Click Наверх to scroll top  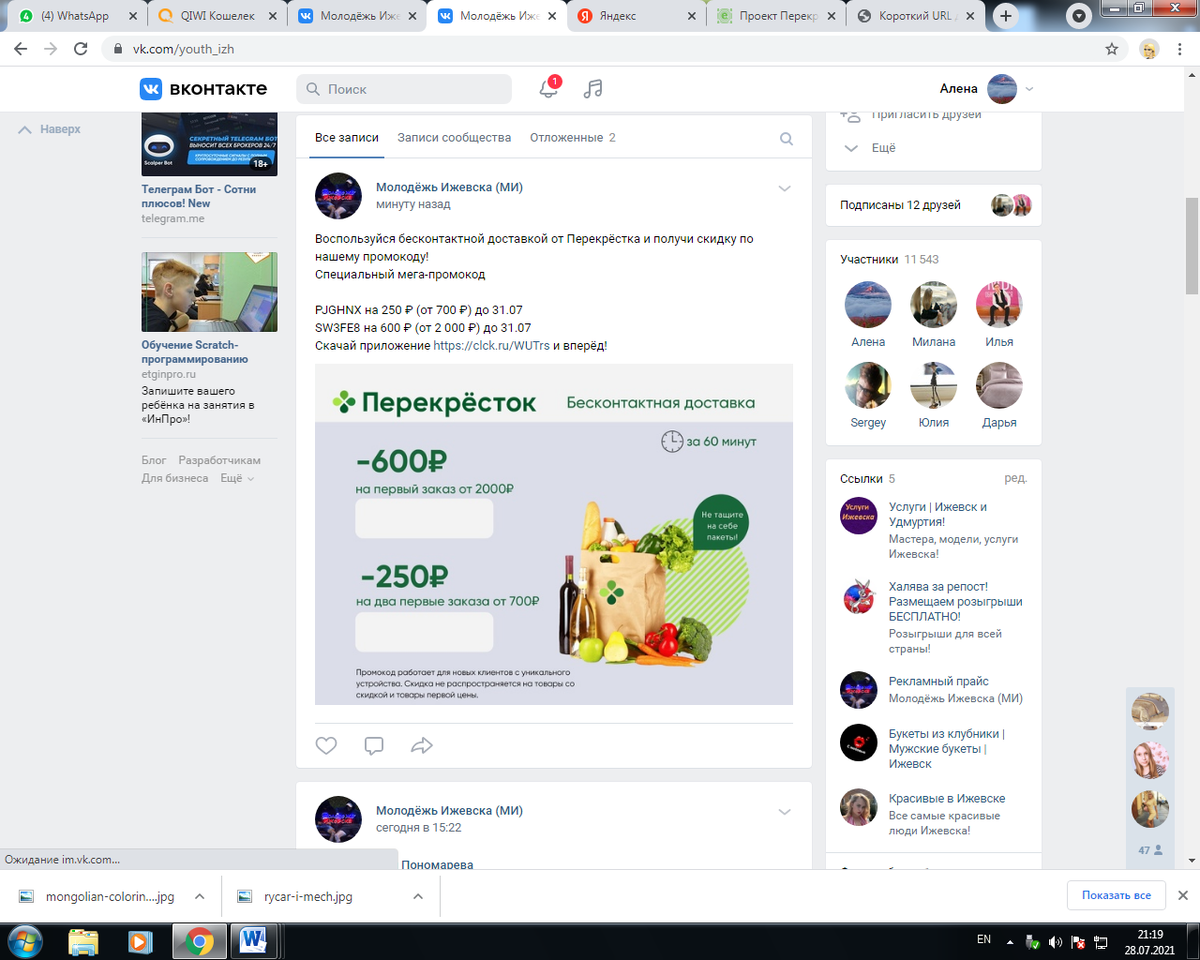pos(49,129)
